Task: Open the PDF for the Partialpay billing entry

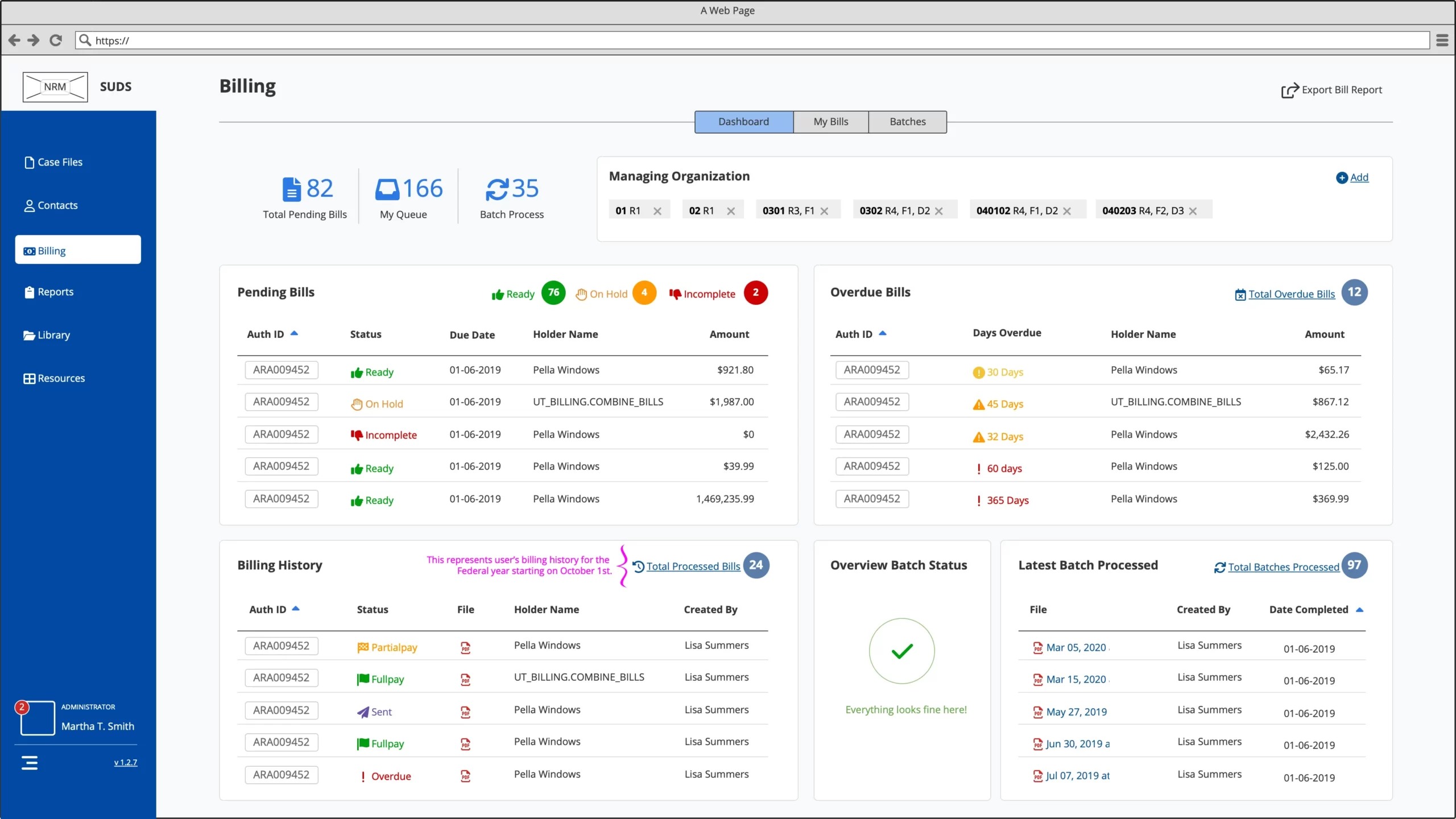Action: click(466, 647)
